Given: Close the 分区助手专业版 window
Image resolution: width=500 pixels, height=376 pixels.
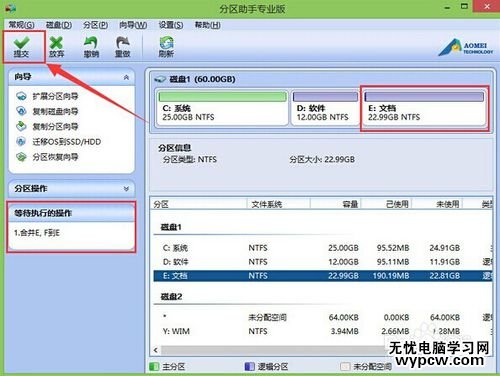Looking at the screenshot, I should coord(488,7).
